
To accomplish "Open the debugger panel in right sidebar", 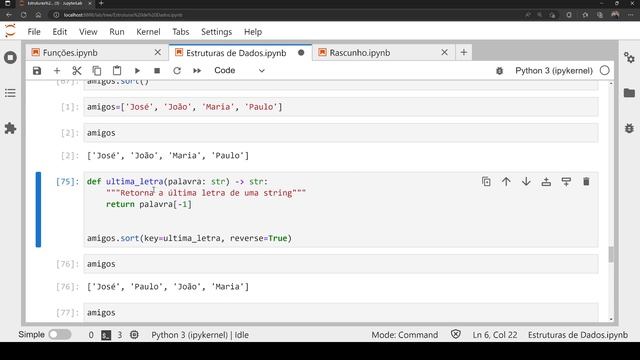I will 629,128.
